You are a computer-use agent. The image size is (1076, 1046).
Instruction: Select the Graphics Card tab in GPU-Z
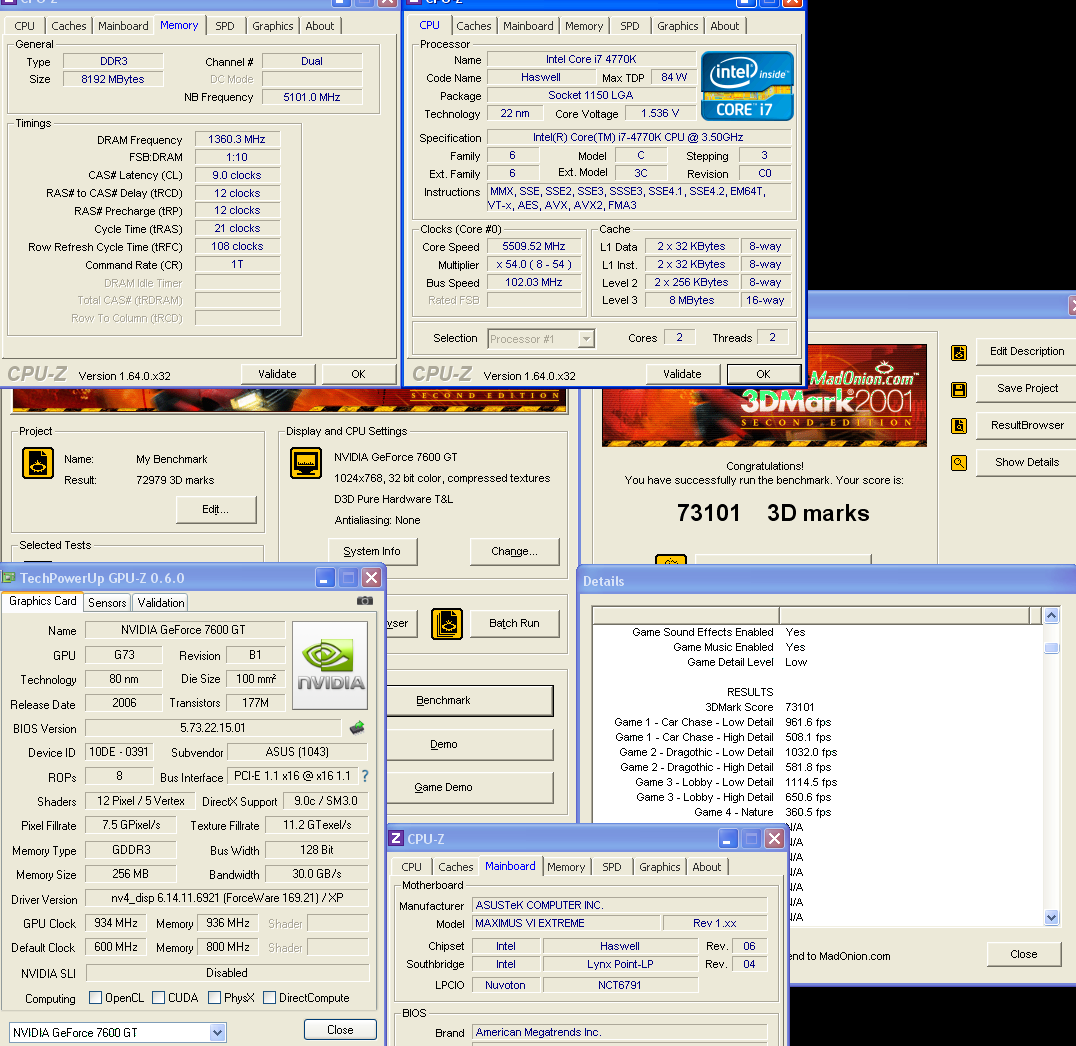click(x=43, y=601)
